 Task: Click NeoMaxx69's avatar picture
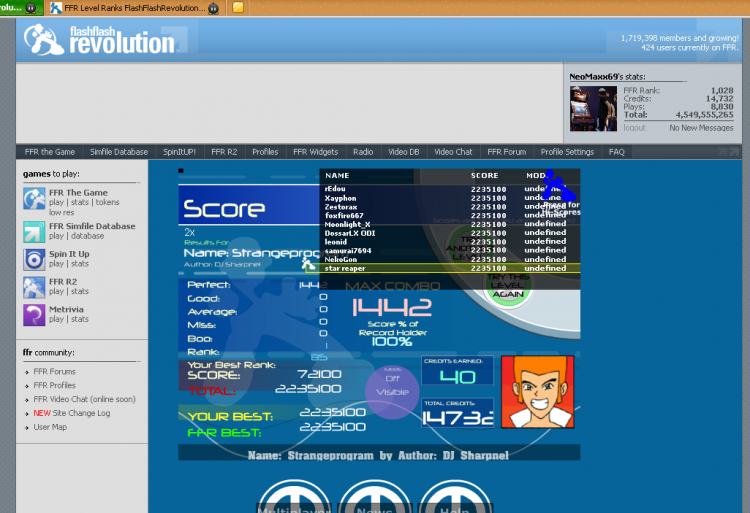(593, 109)
